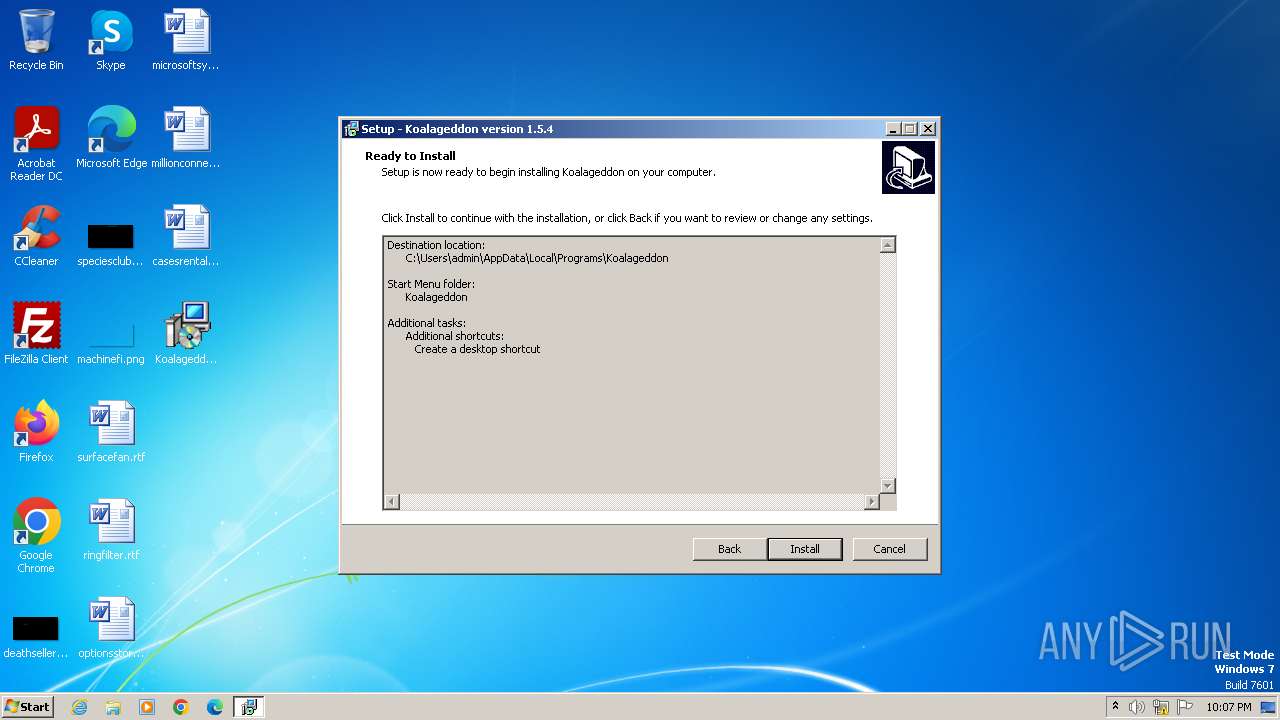Open the network status tray icon
This screenshot has height=720, width=1280.
(1161, 707)
